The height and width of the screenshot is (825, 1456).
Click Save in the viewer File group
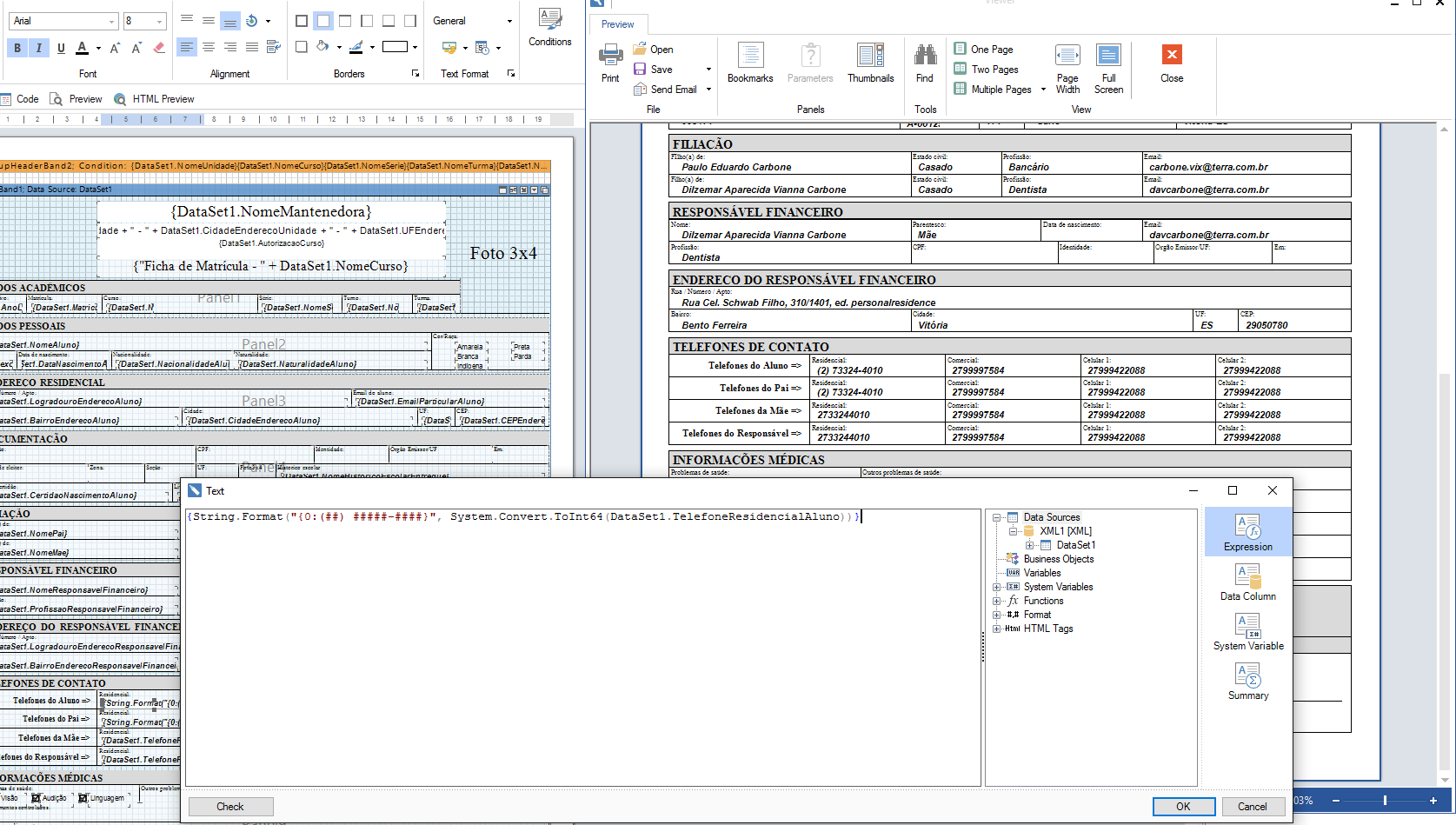click(x=653, y=70)
